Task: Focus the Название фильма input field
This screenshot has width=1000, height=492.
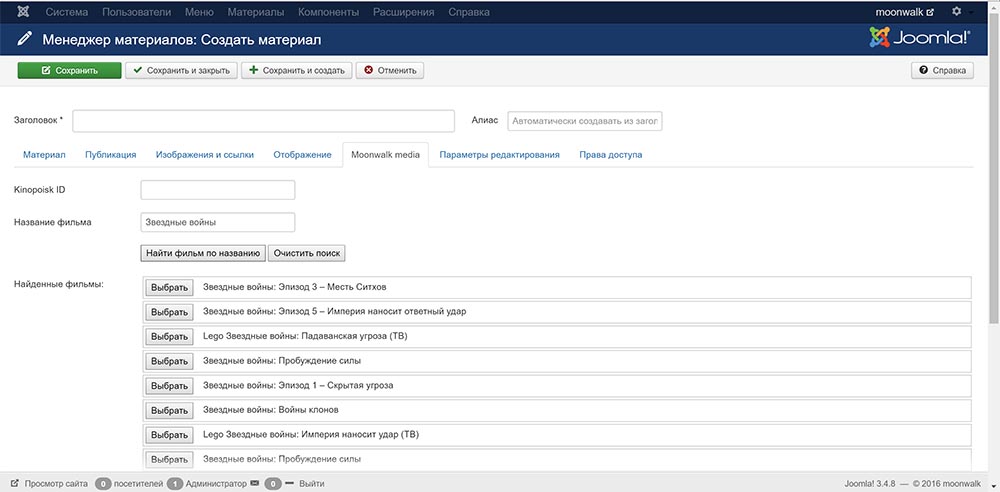Action: pyautogui.click(x=217, y=223)
